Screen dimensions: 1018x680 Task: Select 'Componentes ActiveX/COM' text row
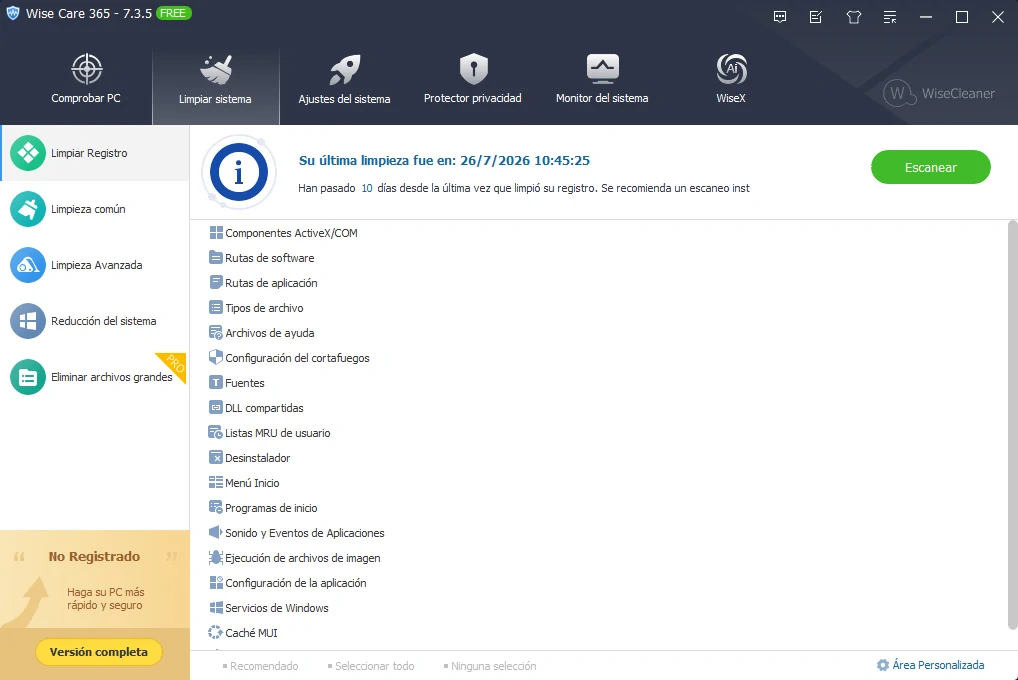tap(292, 233)
